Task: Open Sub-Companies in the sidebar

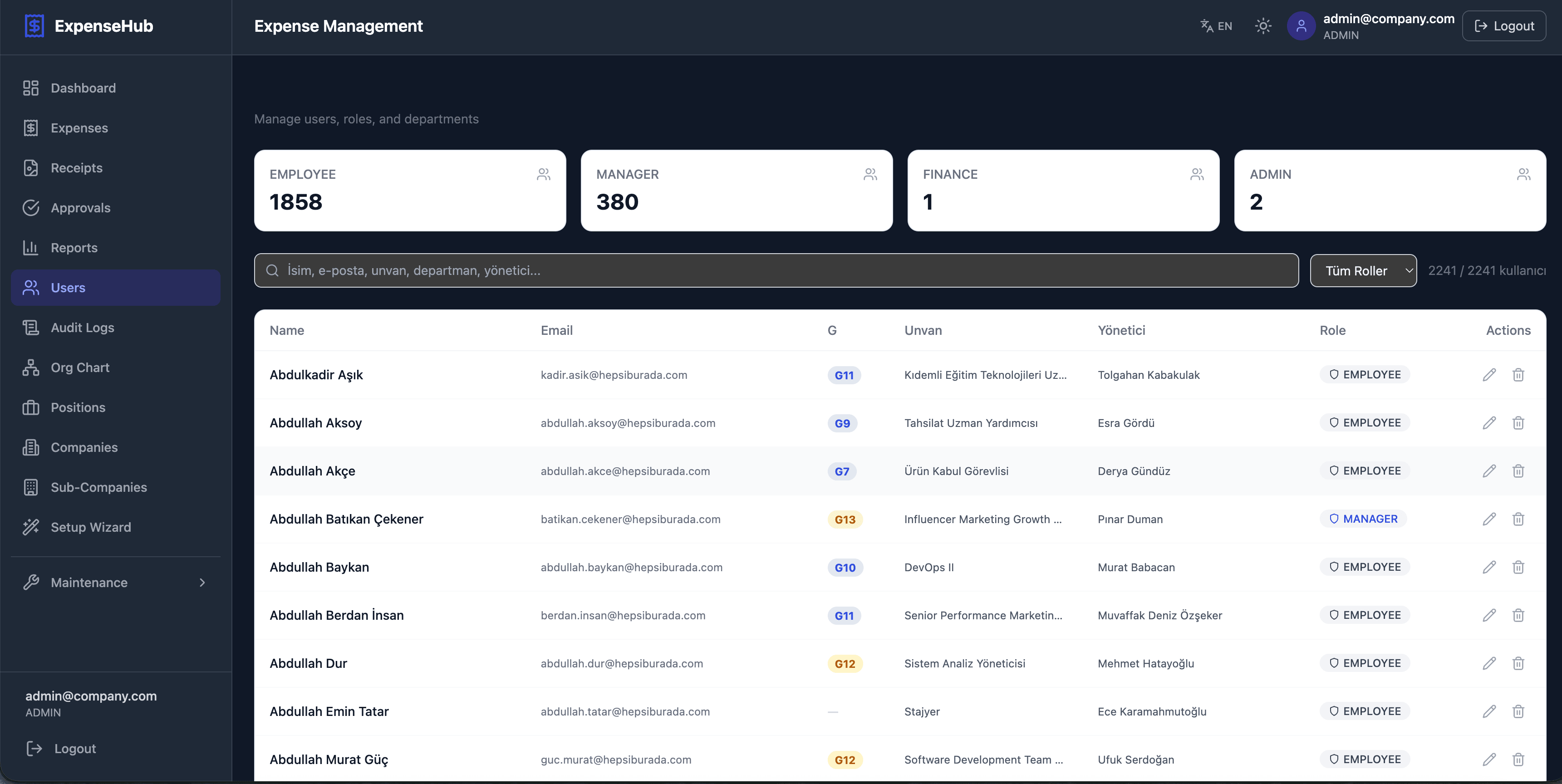Action: pyautogui.click(x=116, y=487)
